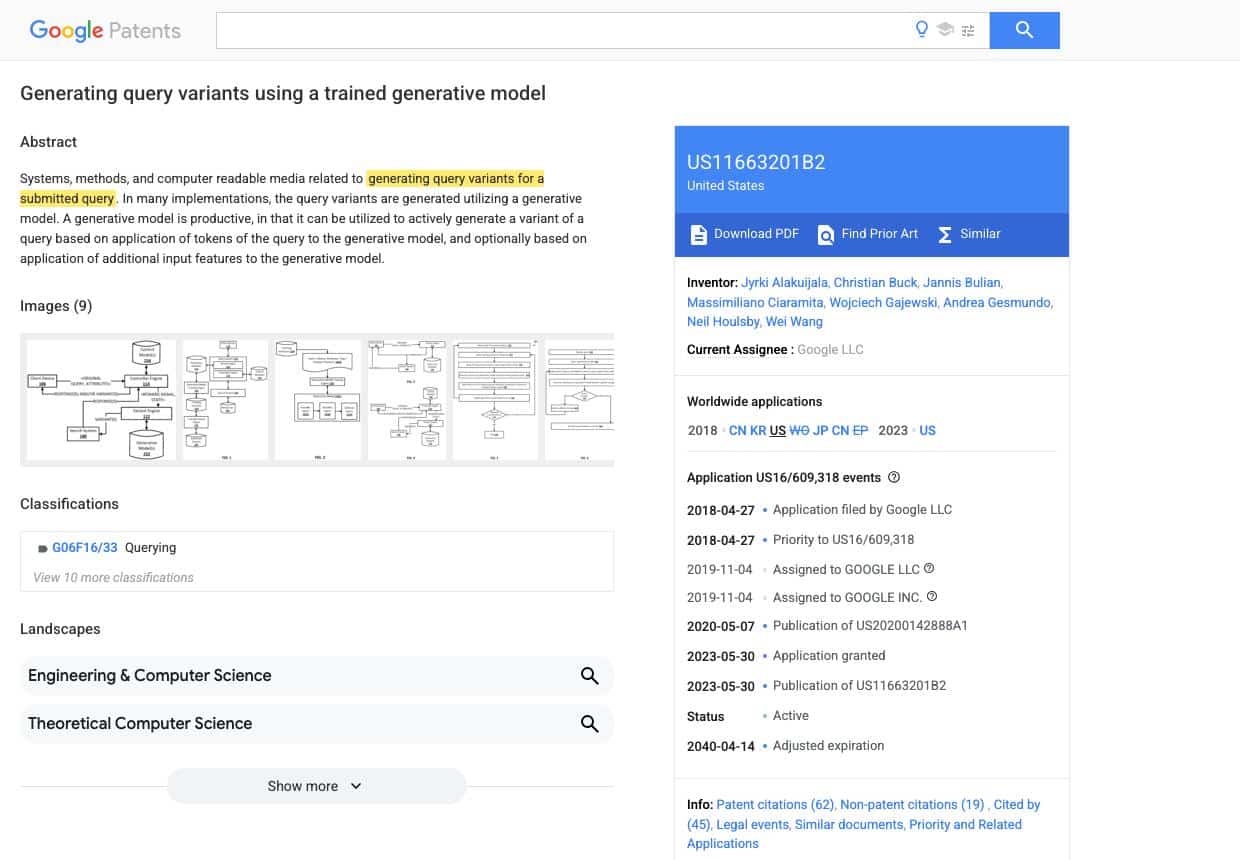Click help icon next to GOOGLE INC.
The image size is (1240, 860).
tap(932, 596)
